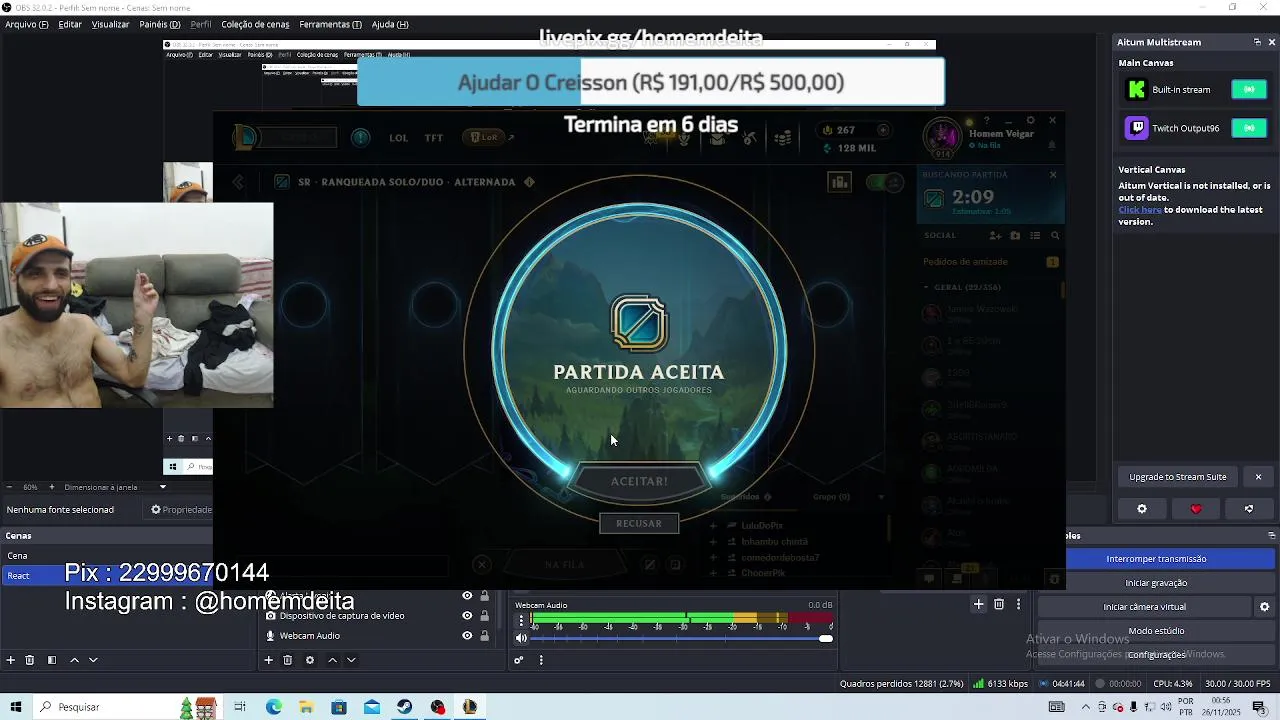Move scene up in Cenas panel
Image resolution: width=1280 pixels, height=720 pixels.
[74, 660]
